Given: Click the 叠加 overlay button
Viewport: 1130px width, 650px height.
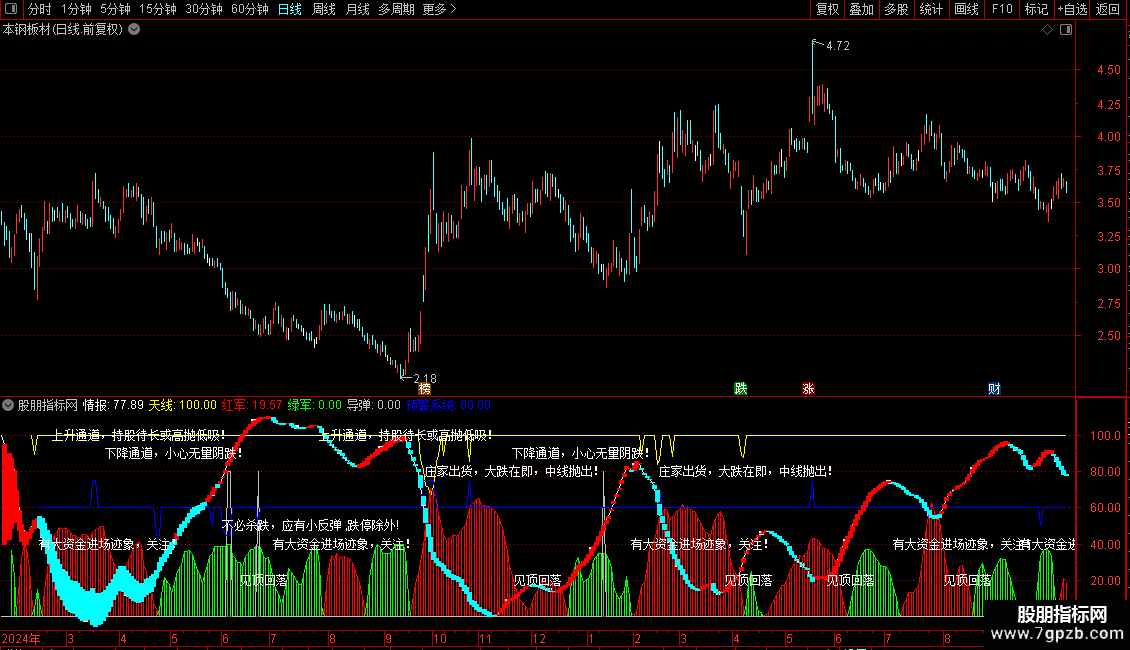Looking at the screenshot, I should pyautogui.click(x=861, y=9).
